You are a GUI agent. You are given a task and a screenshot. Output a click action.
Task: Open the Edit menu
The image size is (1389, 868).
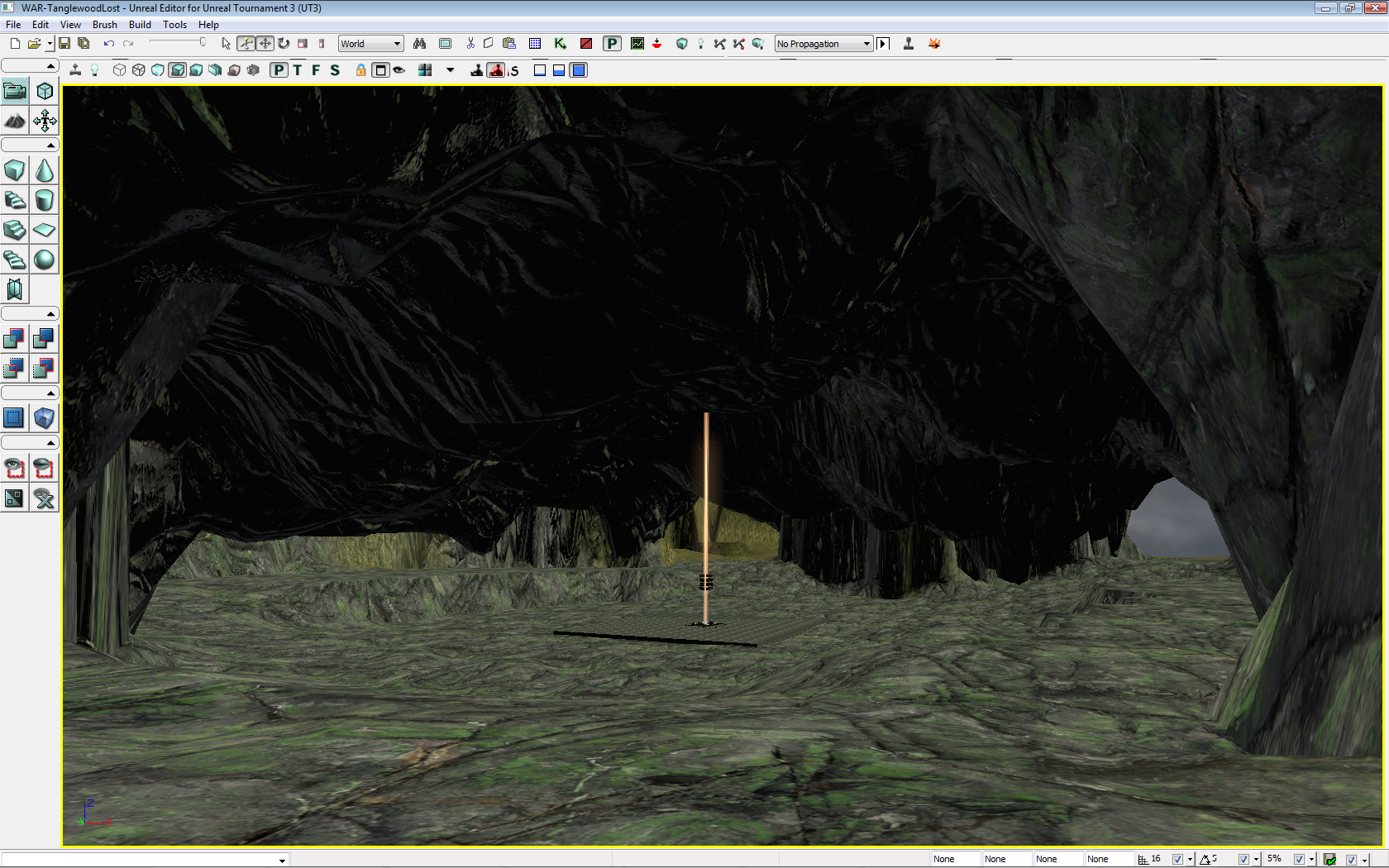41,25
